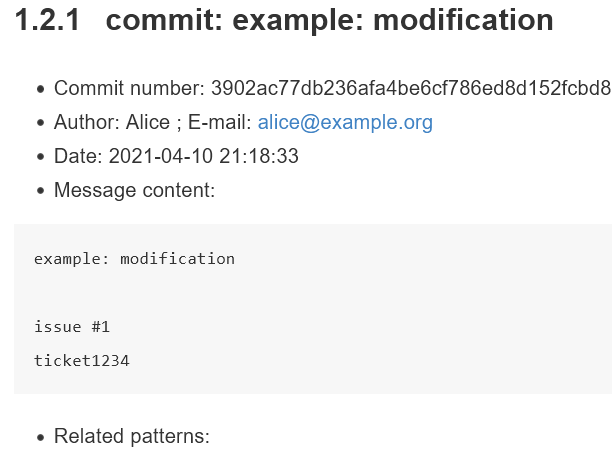Click the issue #1 line in code block
The image size is (612, 460).
72,327
